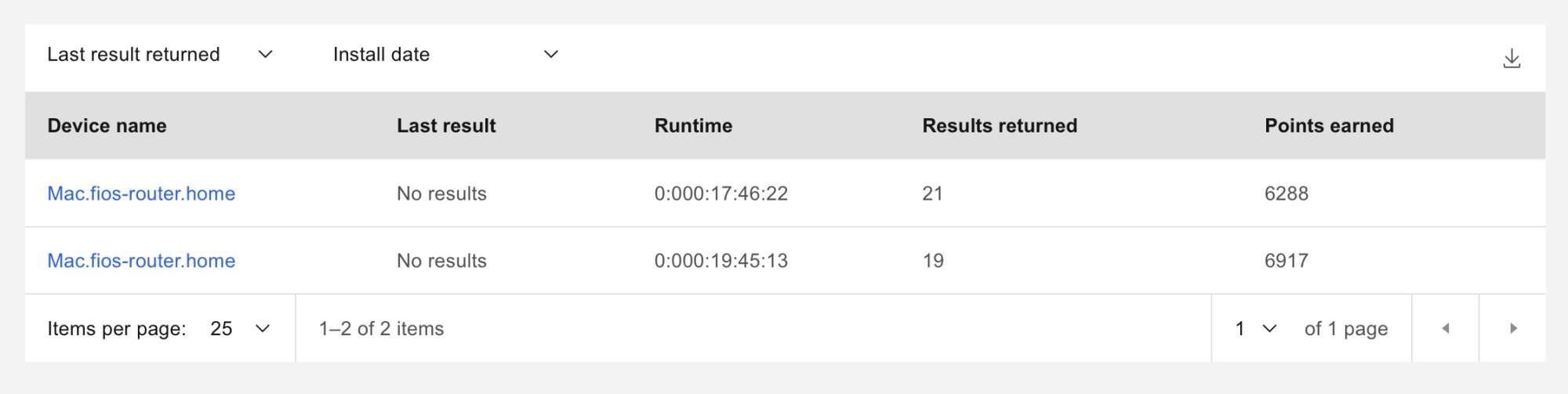1568x394 pixels.
Task: Click the results returned value 21
Action: pos(932,193)
